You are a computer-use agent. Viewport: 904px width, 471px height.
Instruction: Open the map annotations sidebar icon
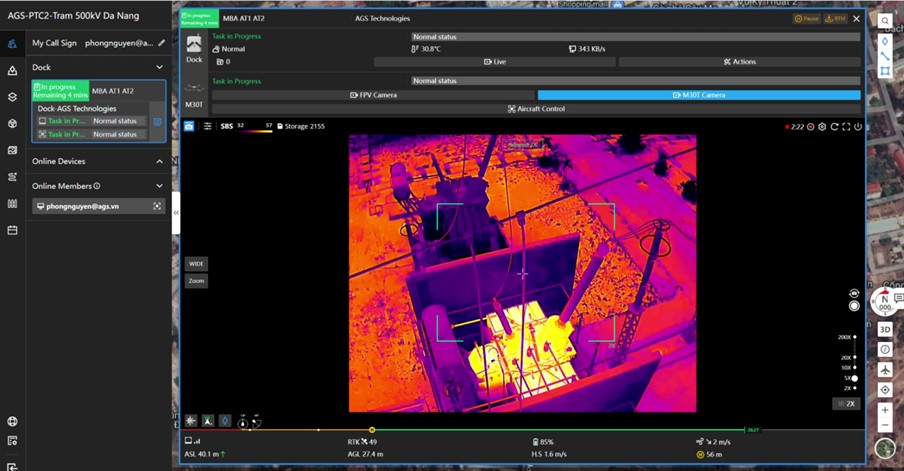pos(12,70)
